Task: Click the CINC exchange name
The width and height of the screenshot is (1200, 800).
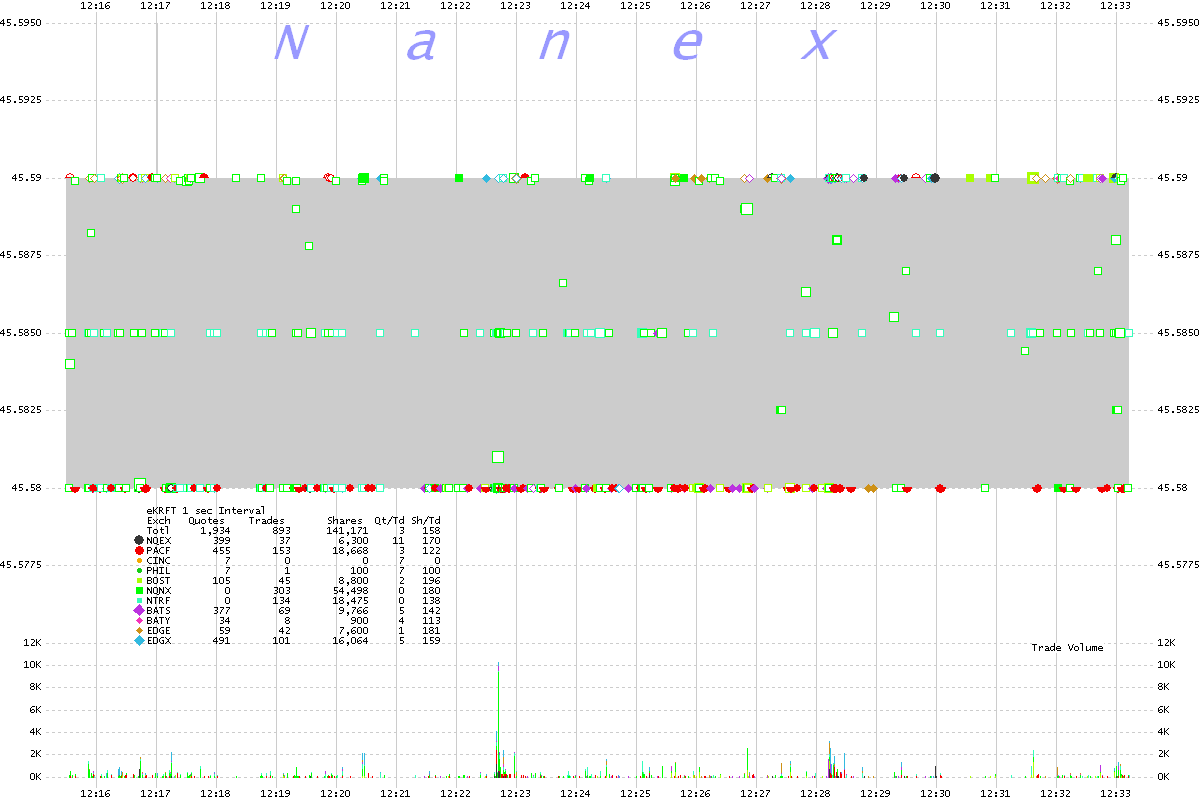Action: pyautogui.click(x=158, y=561)
